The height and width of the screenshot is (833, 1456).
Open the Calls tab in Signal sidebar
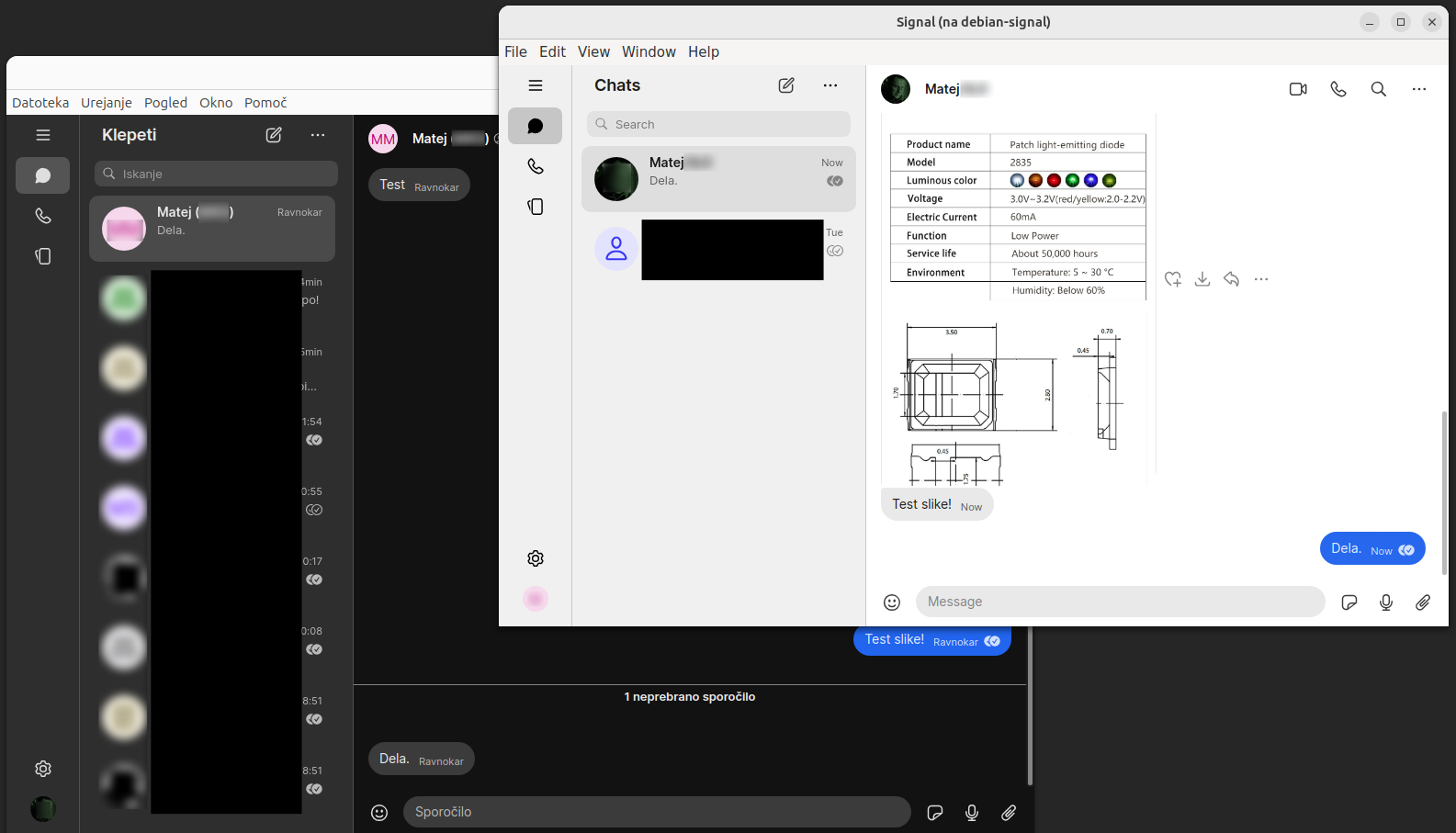tap(536, 166)
